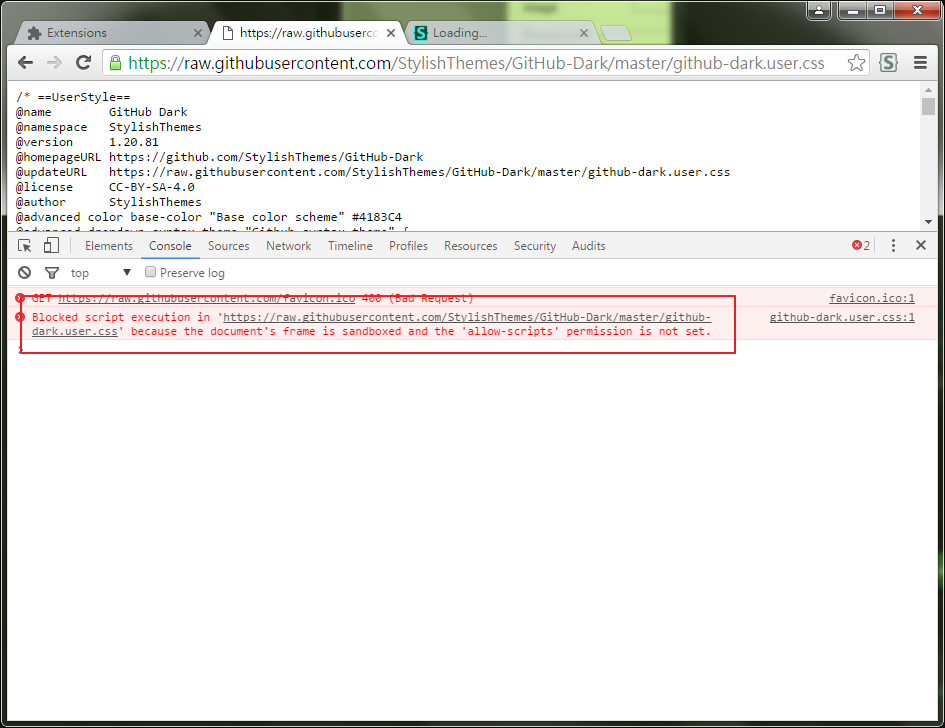Select the raw.githubusercontent browser tab
This screenshot has width=945, height=728.
307,33
